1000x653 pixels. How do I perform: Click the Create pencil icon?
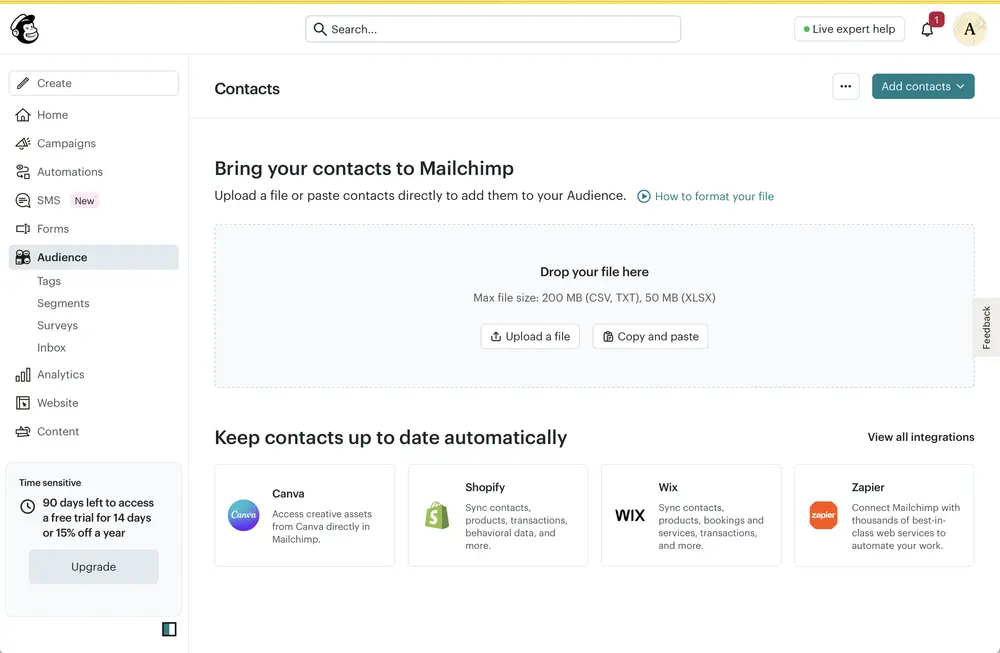pos(23,83)
